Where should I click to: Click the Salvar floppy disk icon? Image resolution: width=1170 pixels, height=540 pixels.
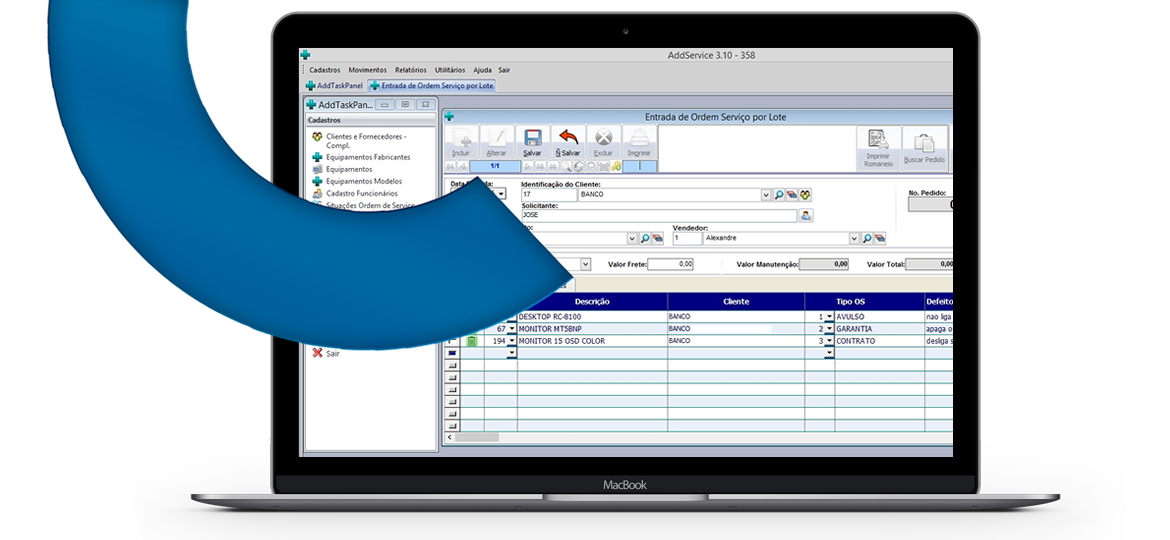pos(533,139)
